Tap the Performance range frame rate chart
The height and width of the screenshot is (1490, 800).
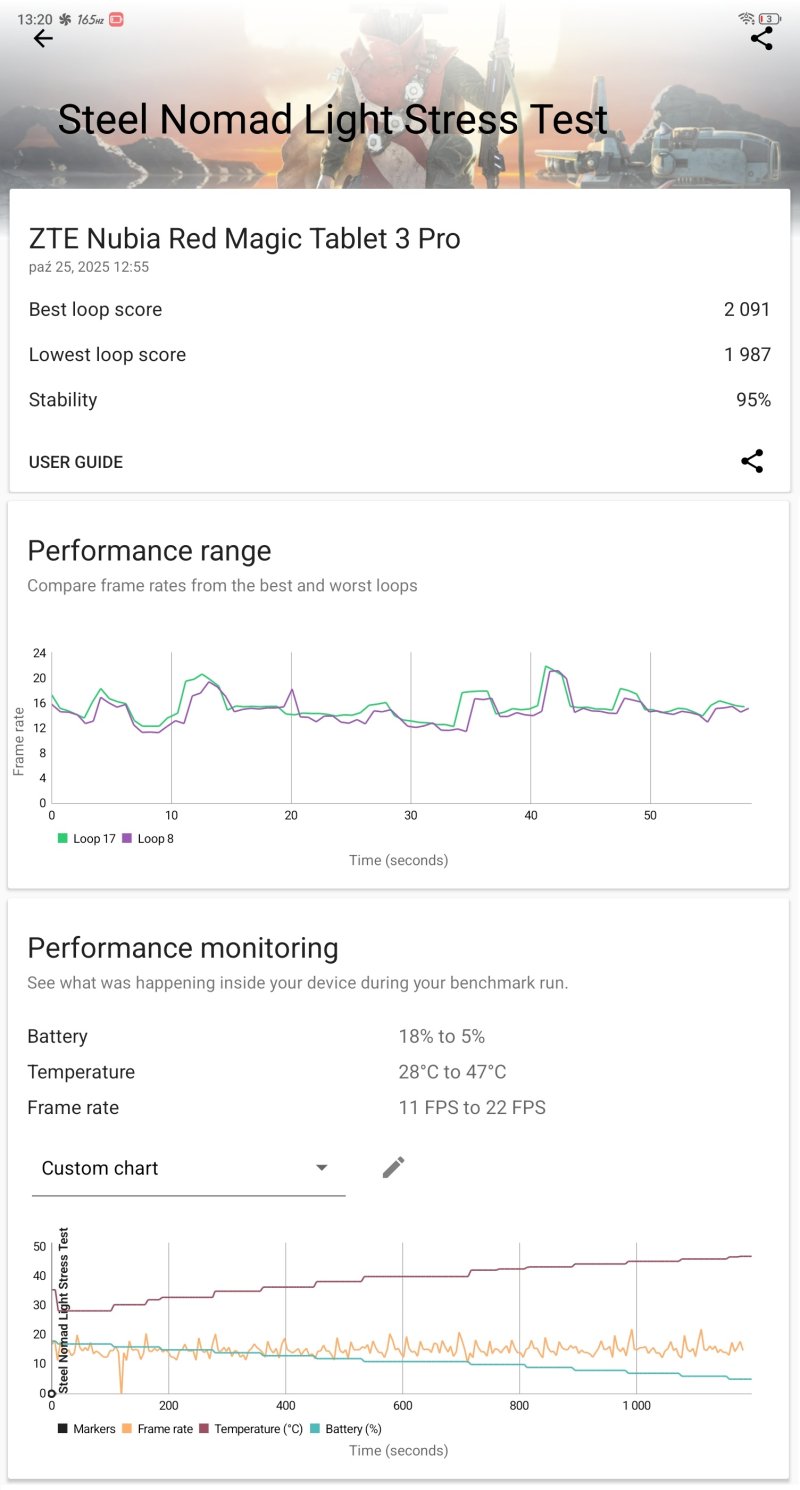(400, 730)
